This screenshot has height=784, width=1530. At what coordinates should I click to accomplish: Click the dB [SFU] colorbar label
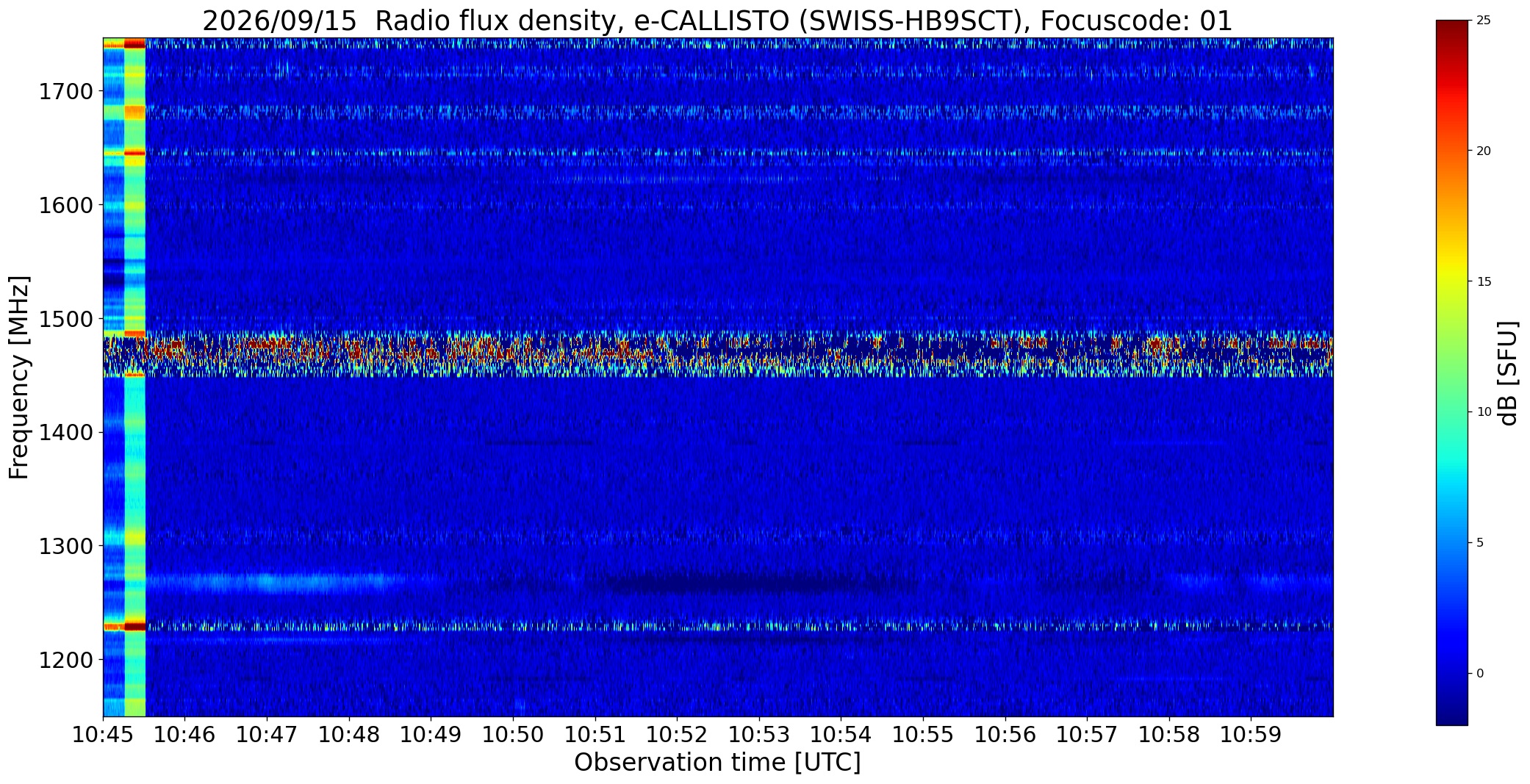pos(1508,373)
